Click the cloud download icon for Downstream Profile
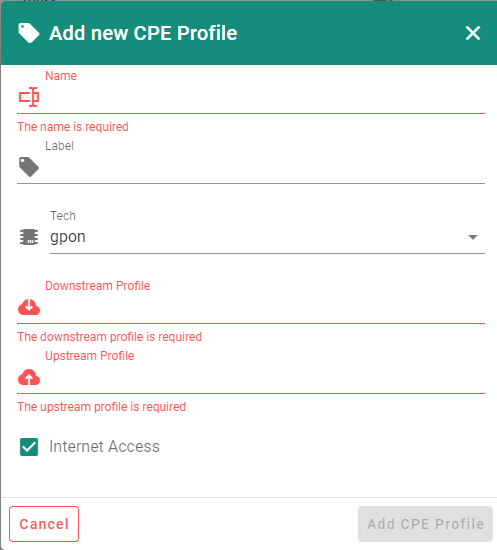 point(29,307)
